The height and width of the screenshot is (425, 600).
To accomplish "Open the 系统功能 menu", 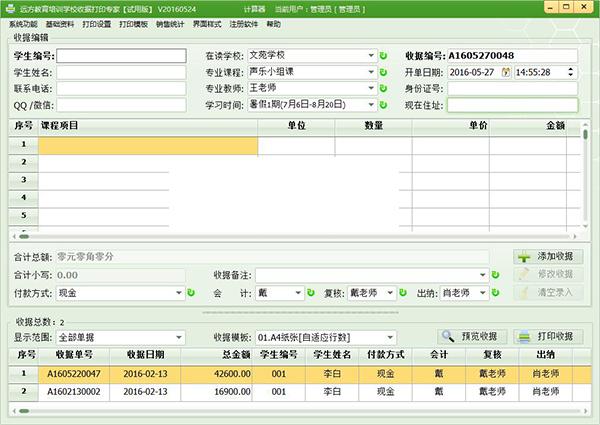I will [x=23, y=24].
